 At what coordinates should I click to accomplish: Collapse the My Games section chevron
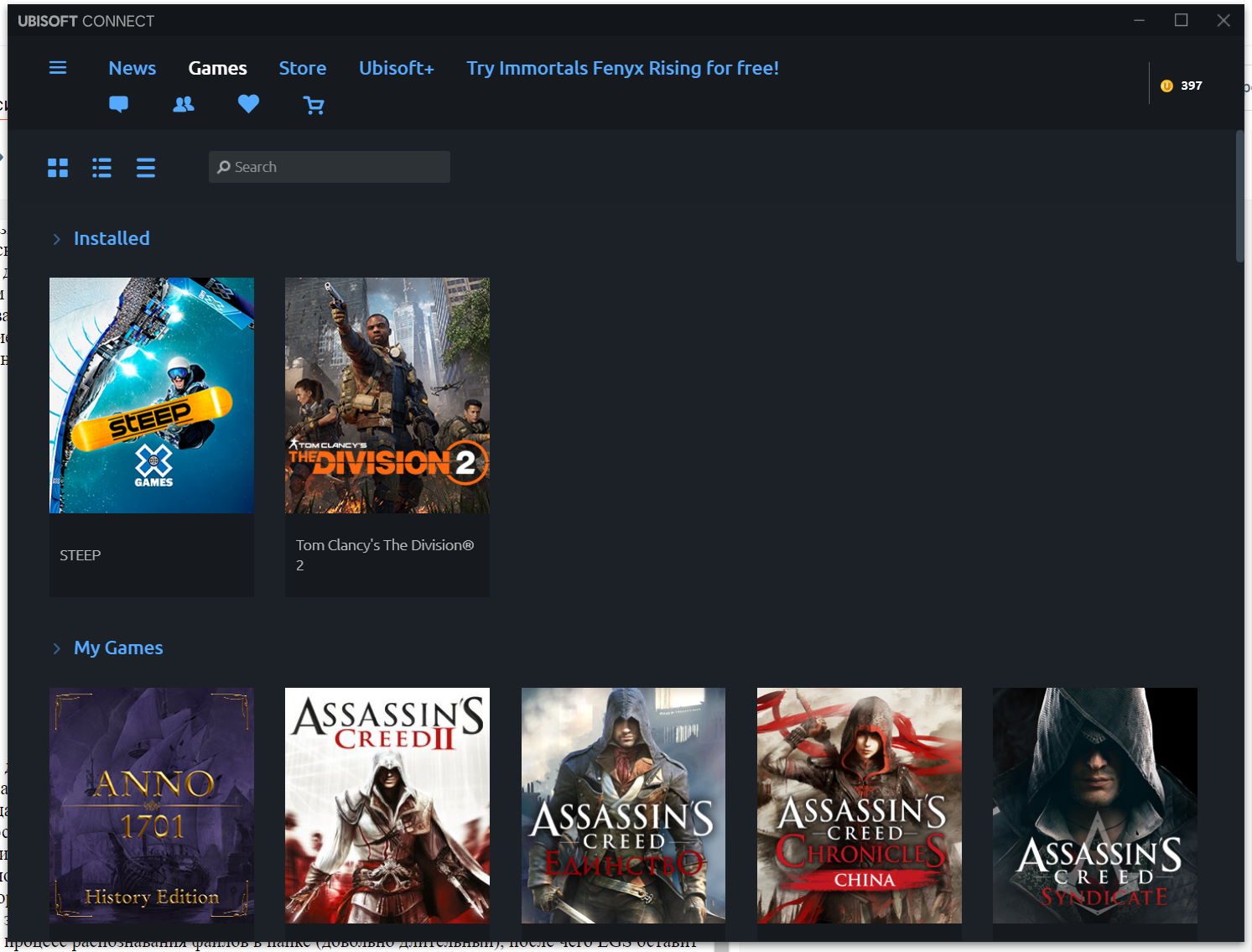pos(56,648)
